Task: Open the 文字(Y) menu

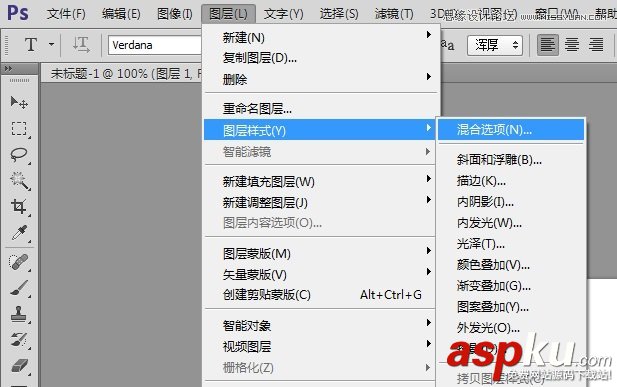Action: point(284,14)
